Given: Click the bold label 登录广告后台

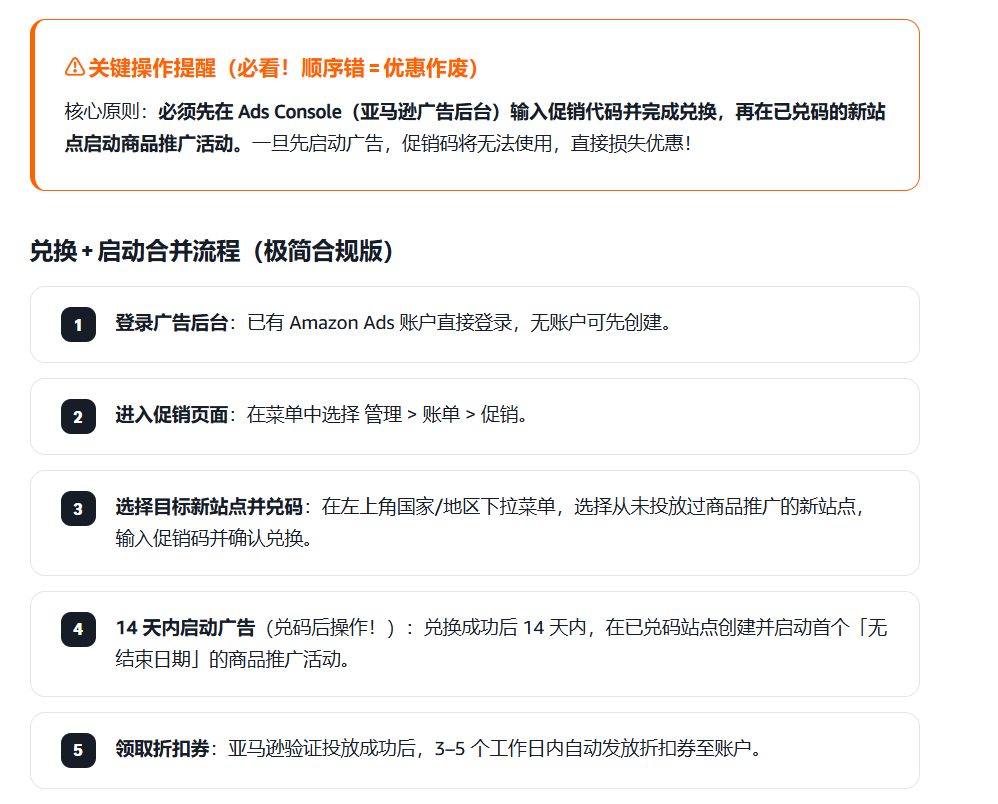Looking at the screenshot, I should pos(171,323).
